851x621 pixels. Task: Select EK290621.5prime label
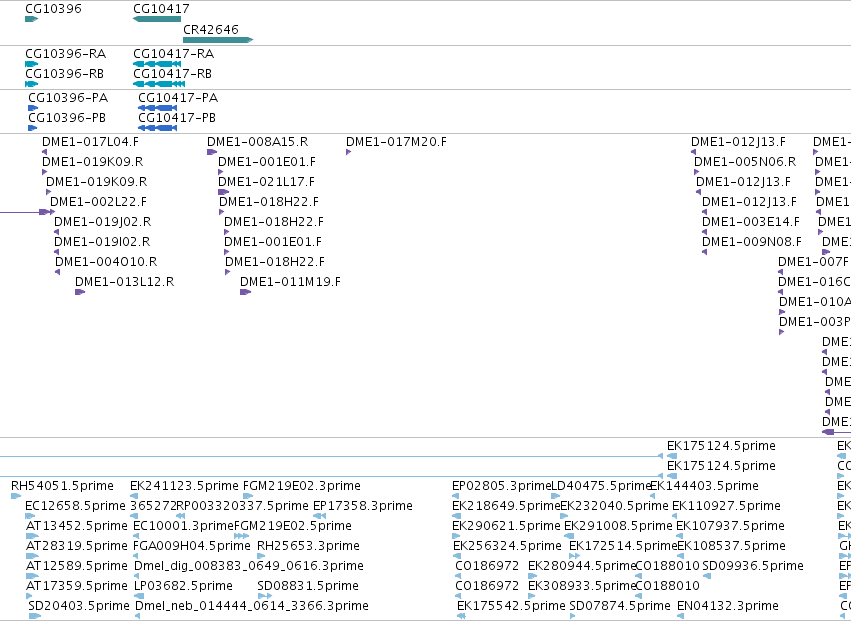(x=506, y=526)
